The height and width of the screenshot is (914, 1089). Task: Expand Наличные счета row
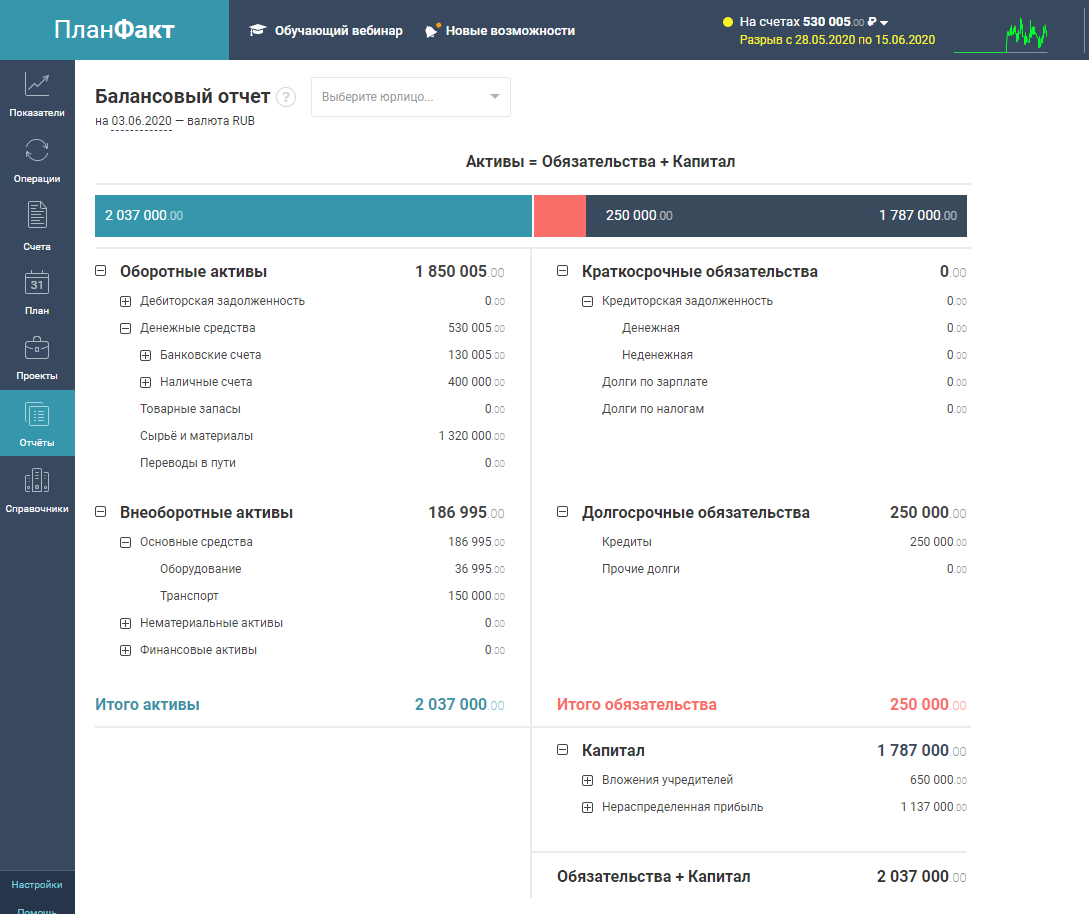pyautogui.click(x=145, y=383)
